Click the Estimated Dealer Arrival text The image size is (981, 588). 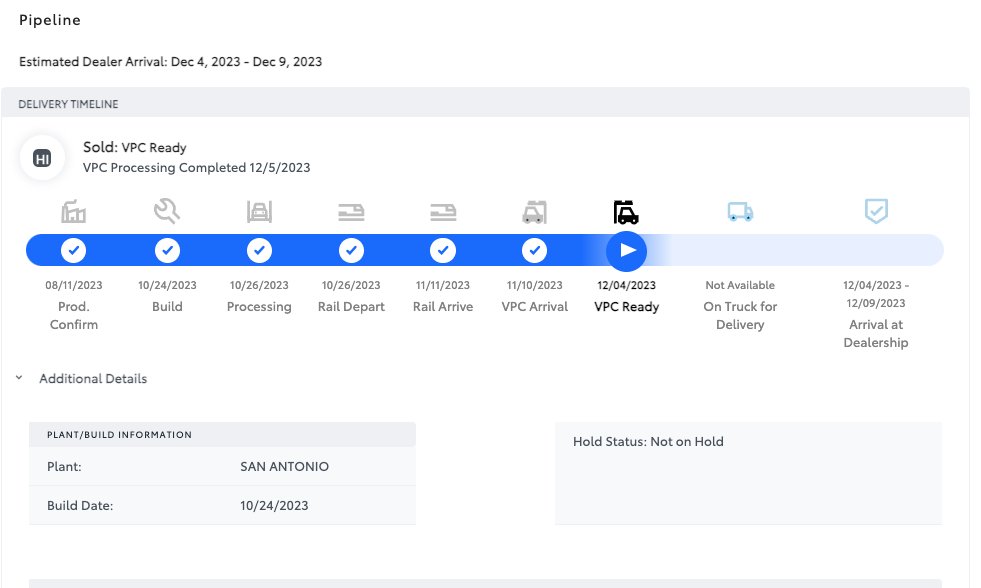(170, 61)
